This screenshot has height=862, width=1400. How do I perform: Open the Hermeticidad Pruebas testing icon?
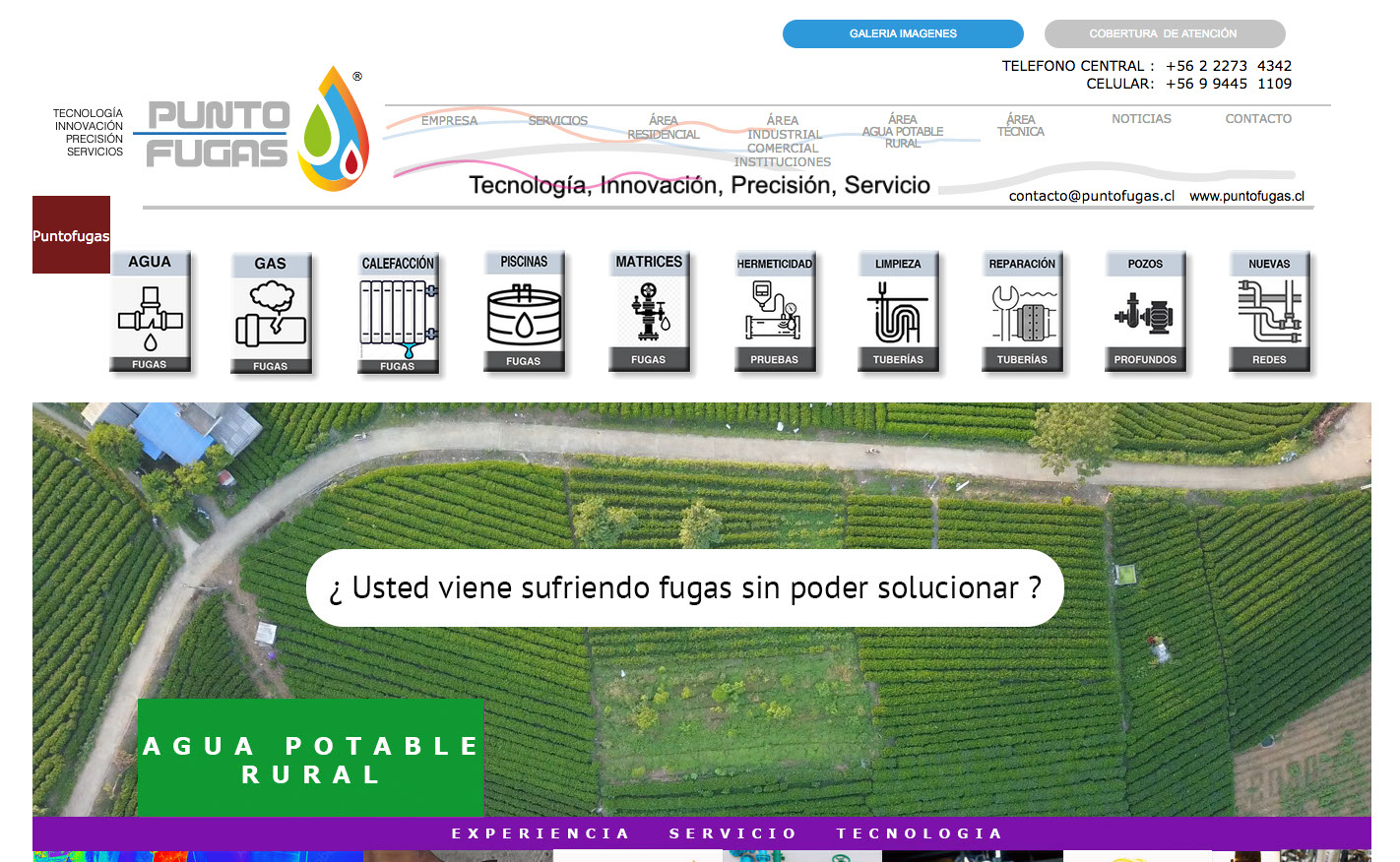775,312
